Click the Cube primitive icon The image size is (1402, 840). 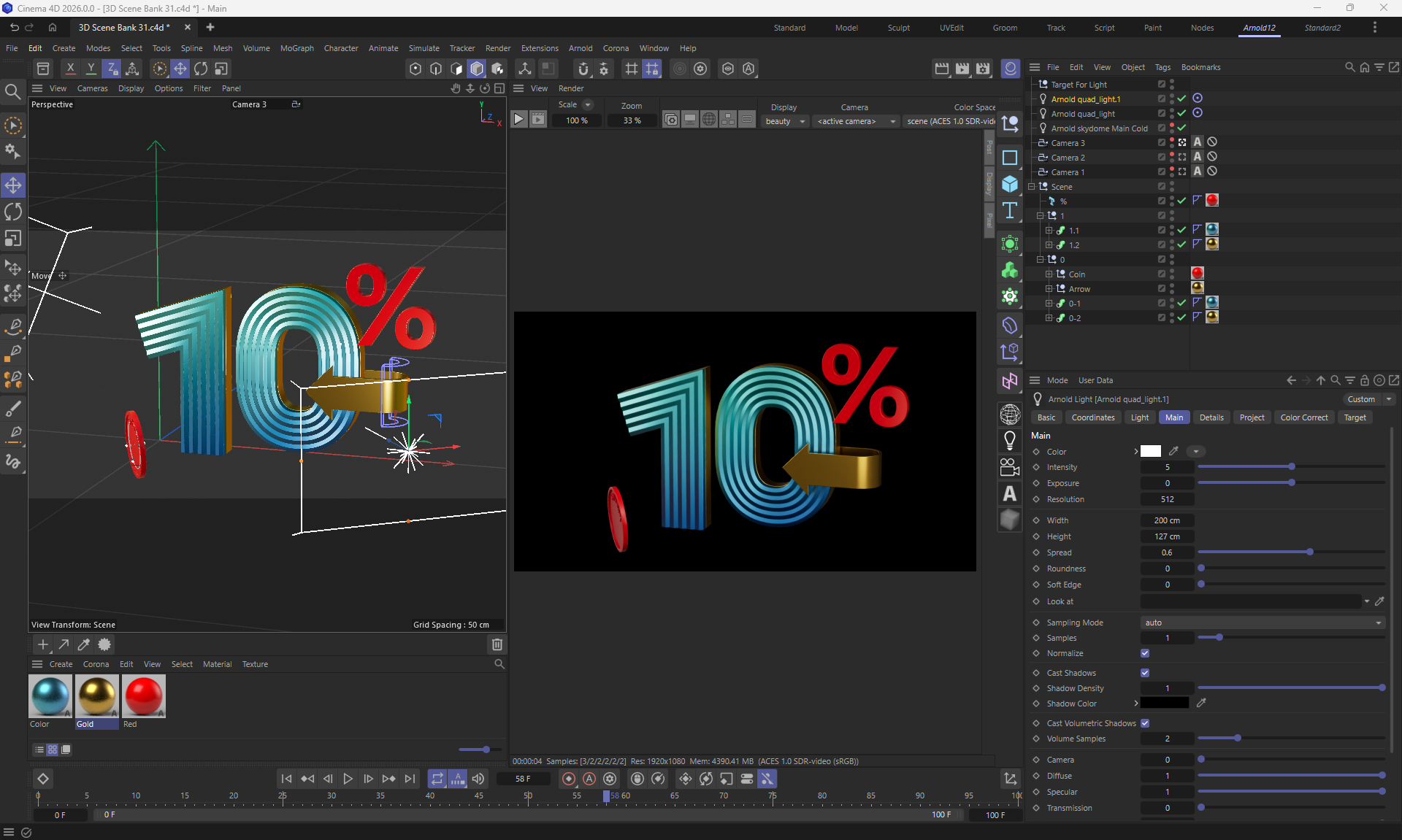point(1010,184)
